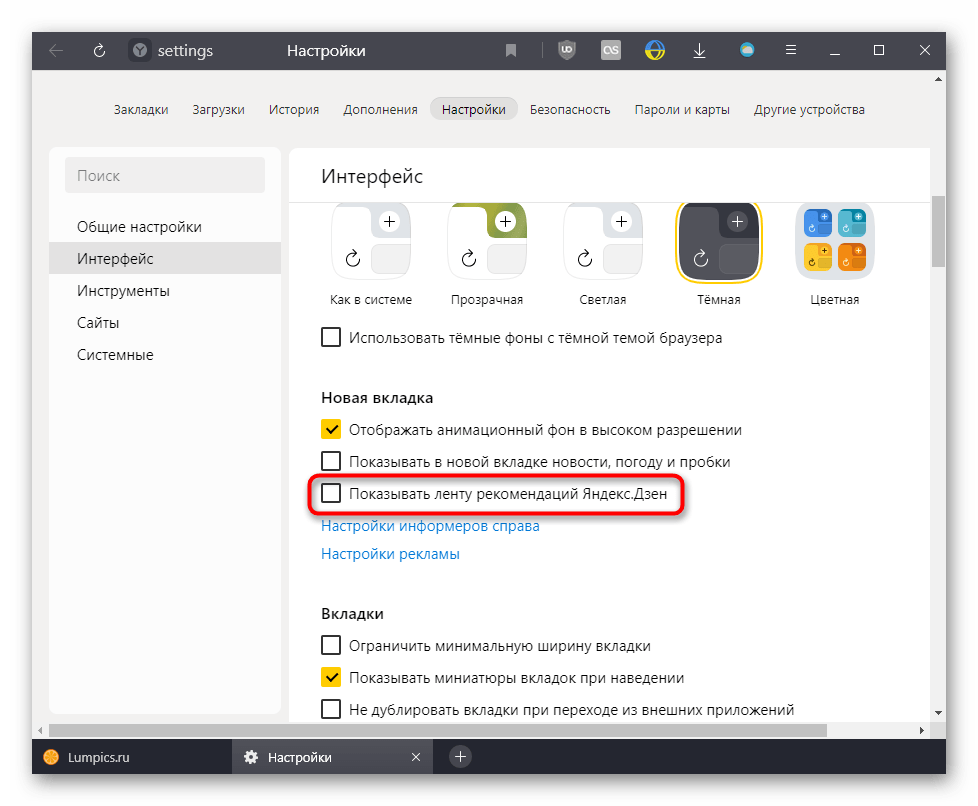Click the back navigation arrow
The height and width of the screenshot is (806, 978).
[x=56, y=51]
